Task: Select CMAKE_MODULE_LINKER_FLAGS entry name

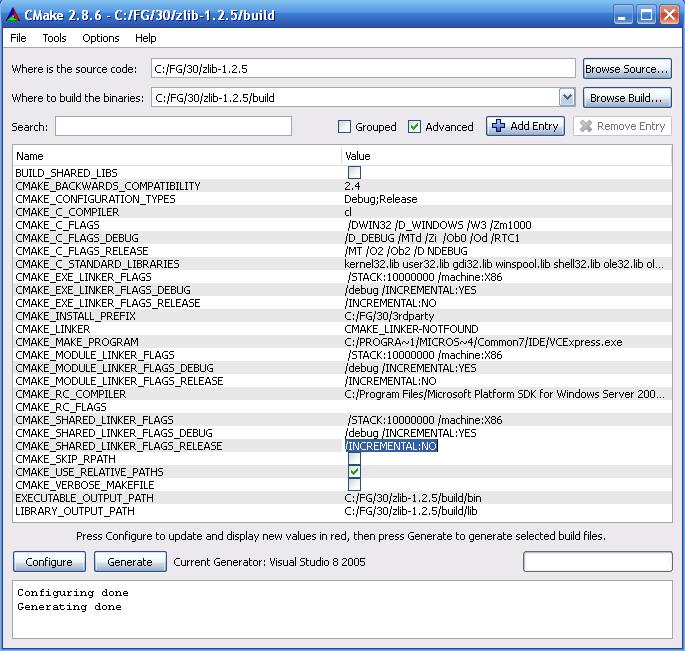Action: [95, 355]
